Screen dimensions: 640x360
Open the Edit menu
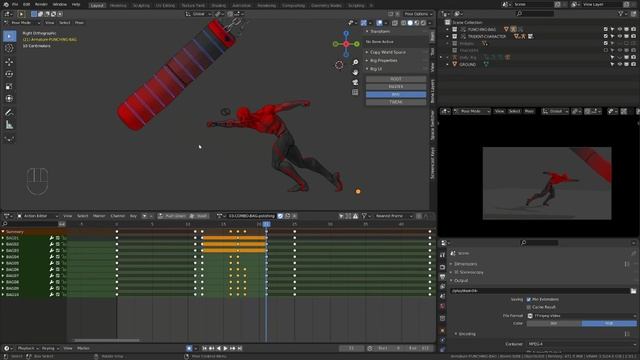click(27, 4)
